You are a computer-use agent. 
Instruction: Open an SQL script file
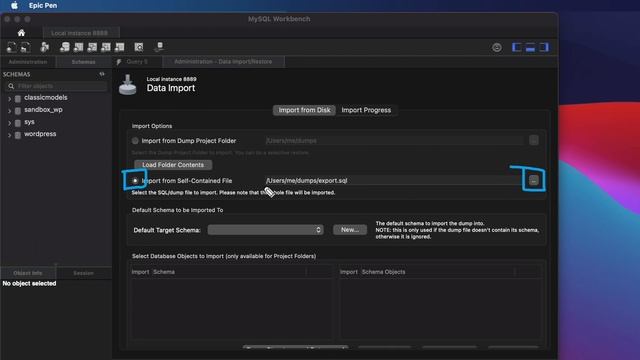coord(25,47)
